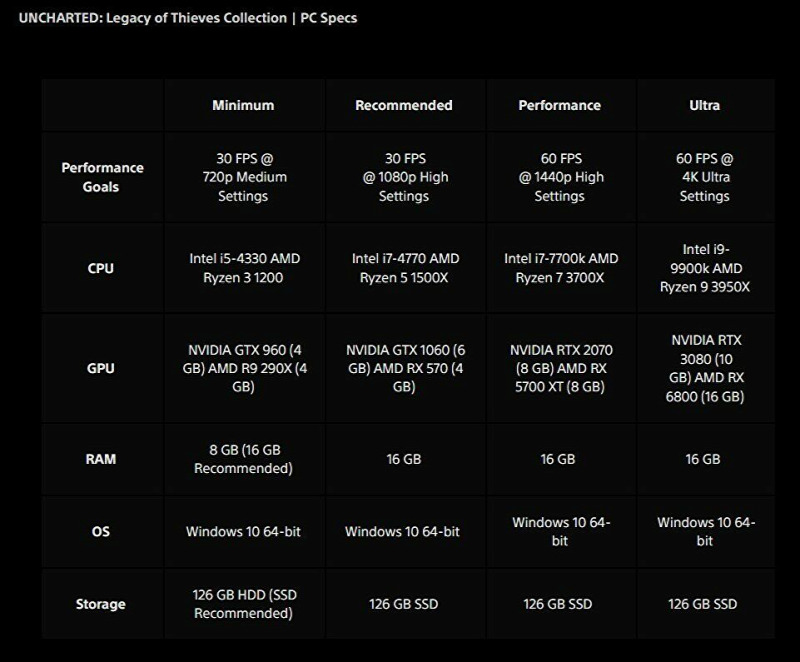This screenshot has width=800, height=662.
Task: Click the Intel i7-4770 CPU cell
Action: point(405,268)
